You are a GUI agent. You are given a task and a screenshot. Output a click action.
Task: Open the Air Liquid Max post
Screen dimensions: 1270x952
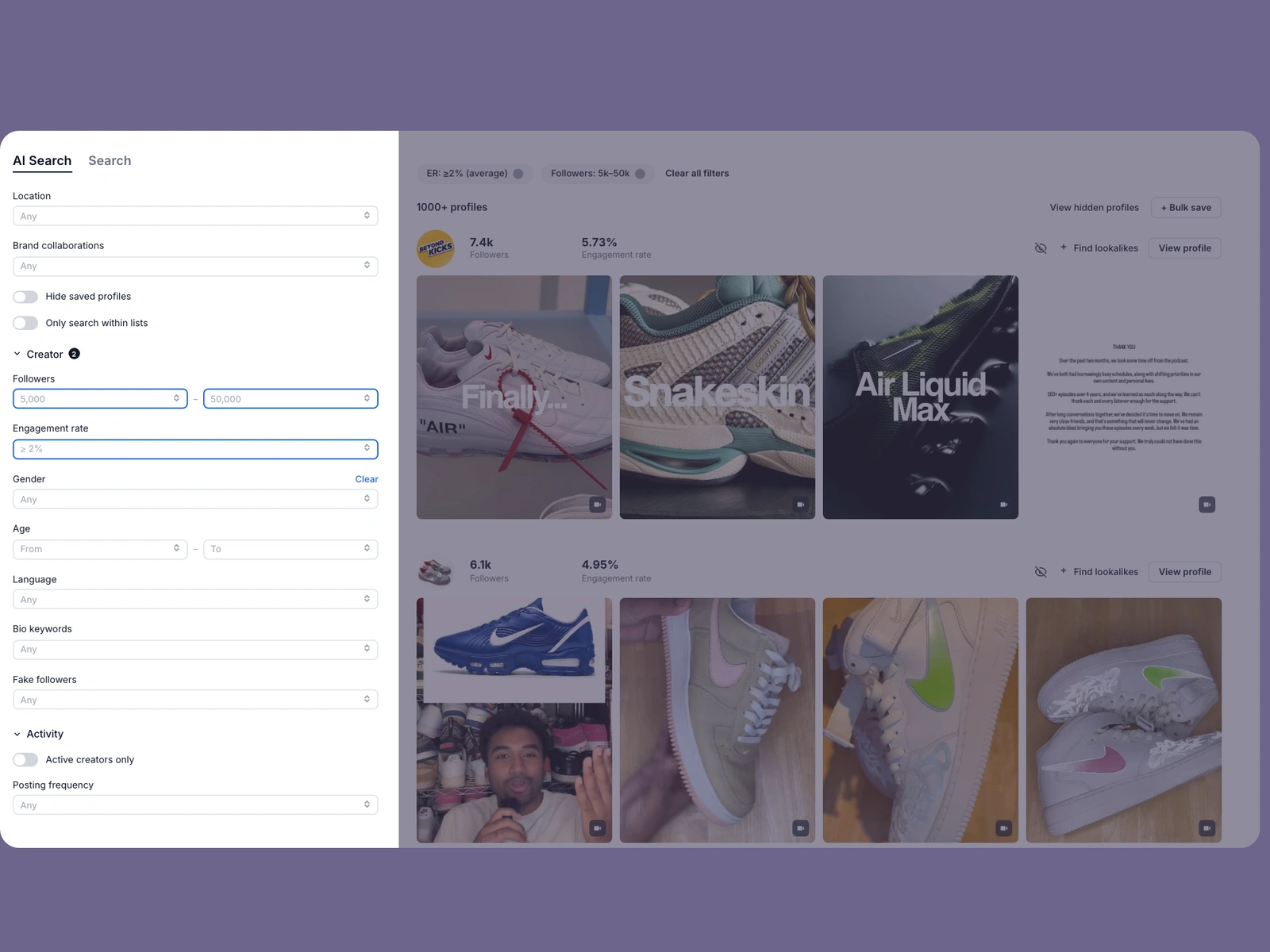click(x=921, y=397)
